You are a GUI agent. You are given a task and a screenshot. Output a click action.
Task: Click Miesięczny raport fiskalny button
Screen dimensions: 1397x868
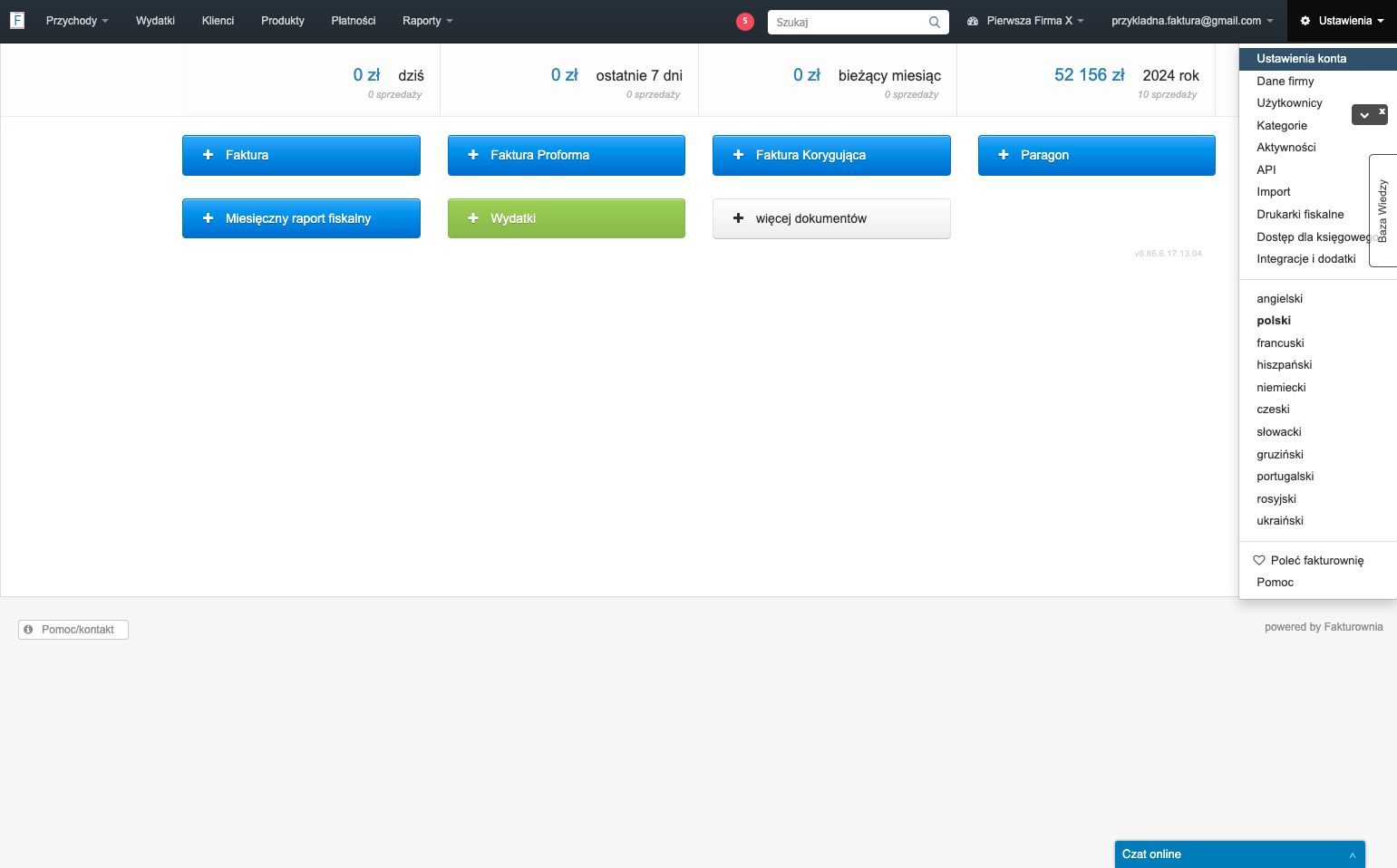[301, 218]
